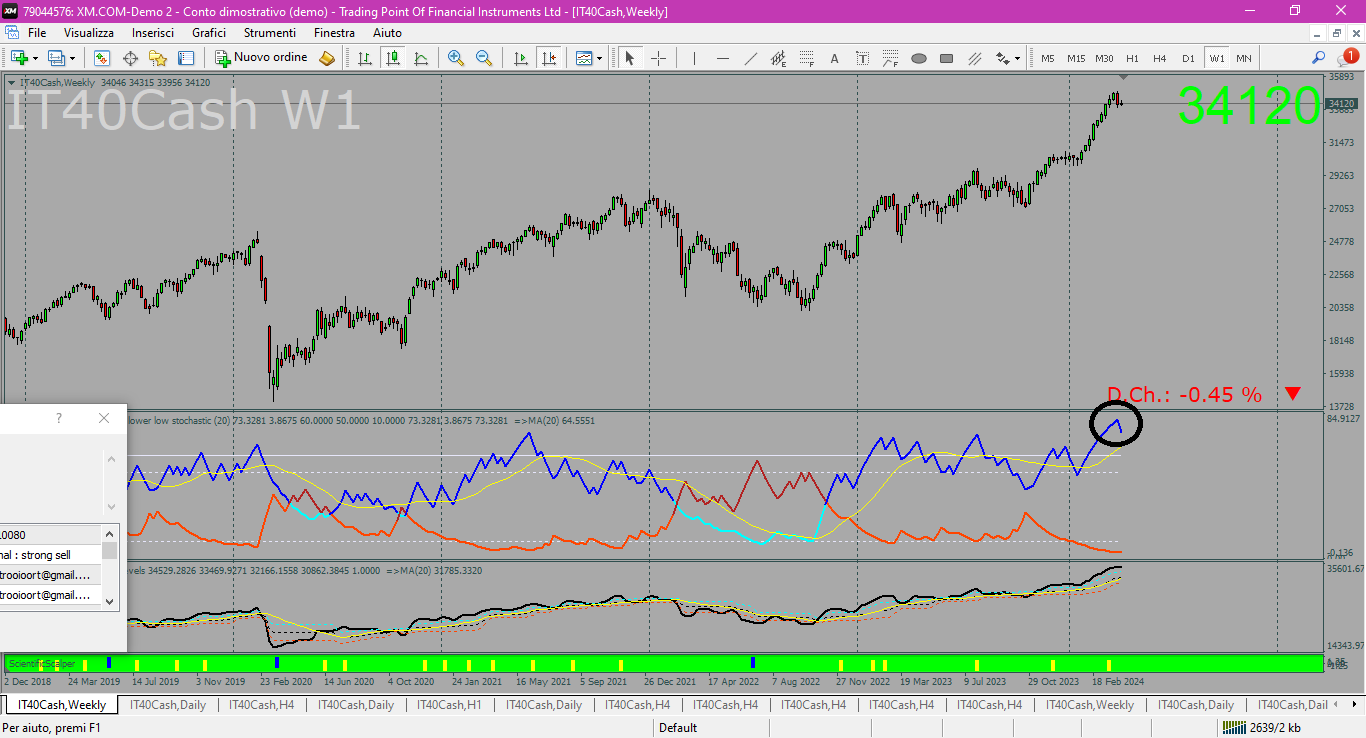Switch to the IT40Cash,H1 chart tab
1366x738 pixels.
449,705
